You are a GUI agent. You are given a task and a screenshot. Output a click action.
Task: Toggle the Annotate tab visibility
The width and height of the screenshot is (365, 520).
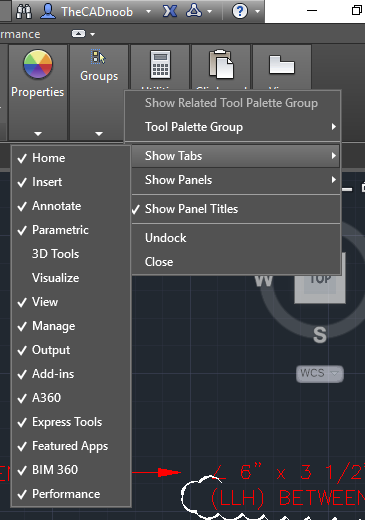(x=71, y=206)
